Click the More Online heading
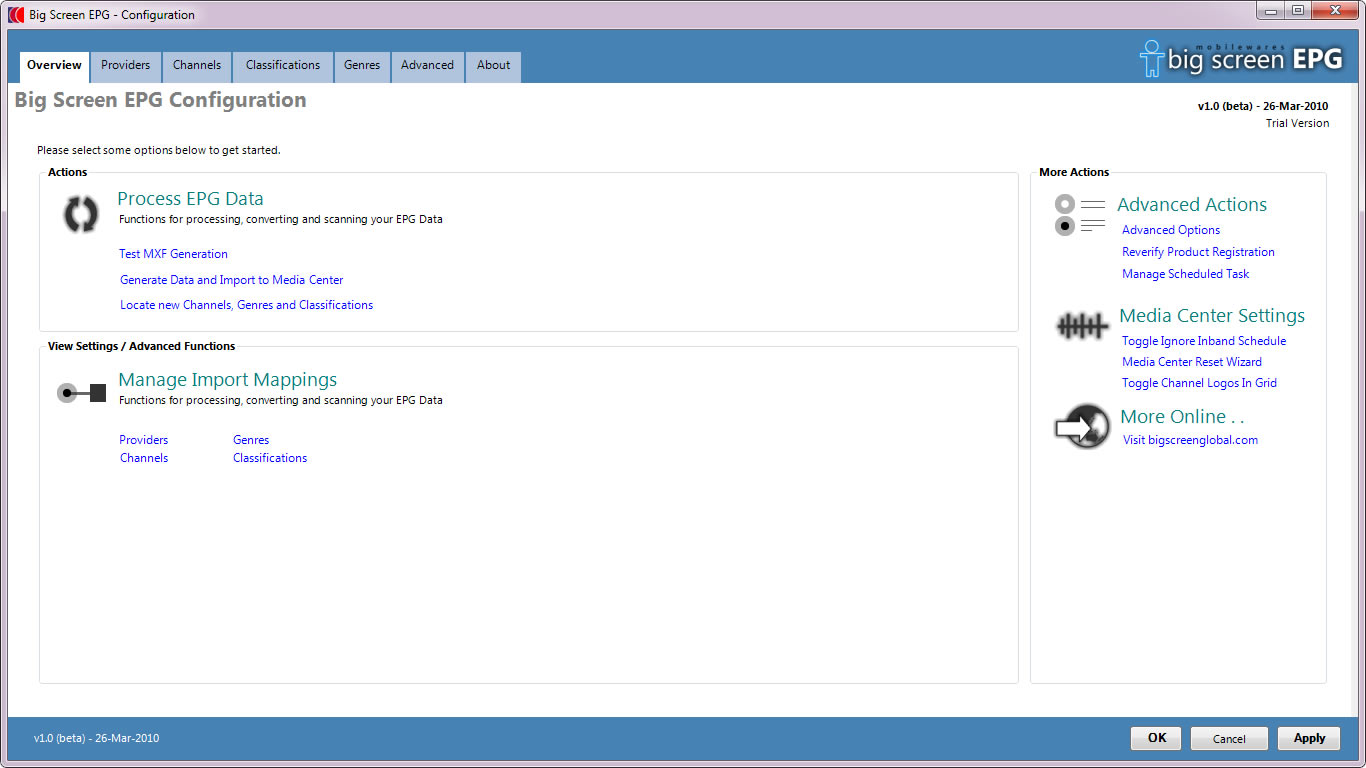 (x=1182, y=417)
